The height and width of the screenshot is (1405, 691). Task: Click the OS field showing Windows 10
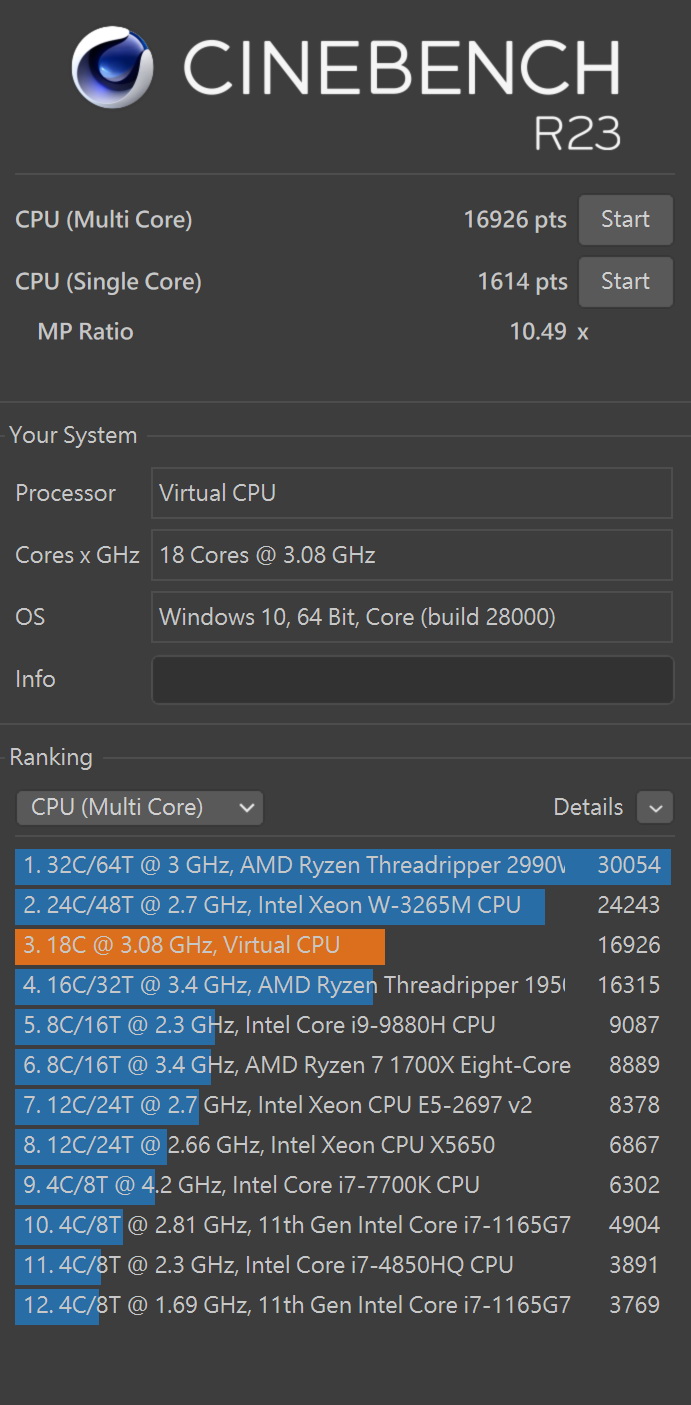pyautogui.click(x=411, y=617)
